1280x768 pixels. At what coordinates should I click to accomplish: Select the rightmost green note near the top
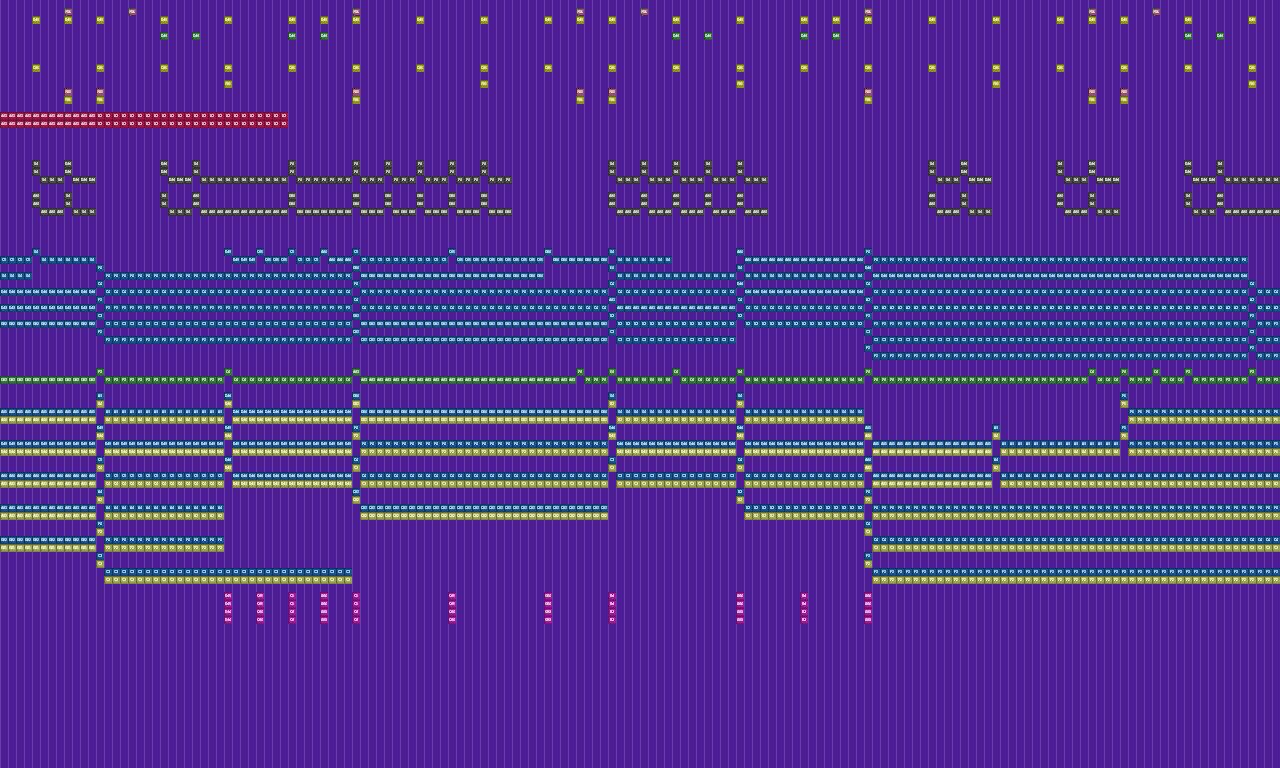pos(1220,36)
